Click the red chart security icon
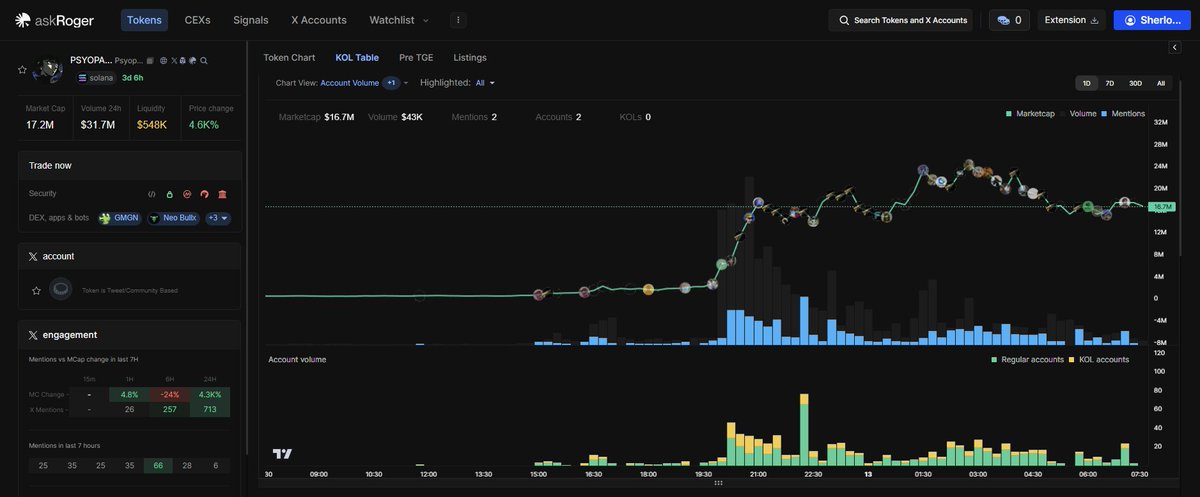The height and width of the screenshot is (497, 1200). (x=187, y=193)
